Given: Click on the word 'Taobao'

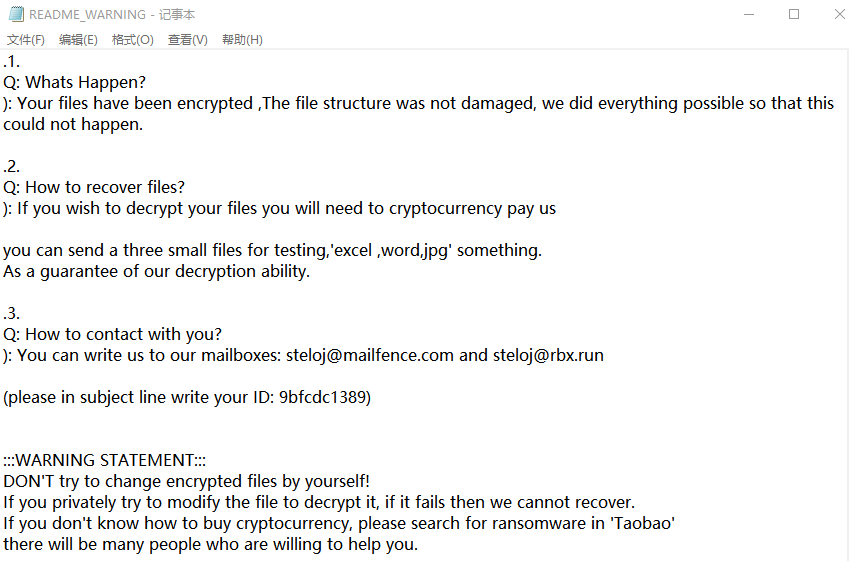Looking at the screenshot, I should pyautogui.click(x=641, y=523).
